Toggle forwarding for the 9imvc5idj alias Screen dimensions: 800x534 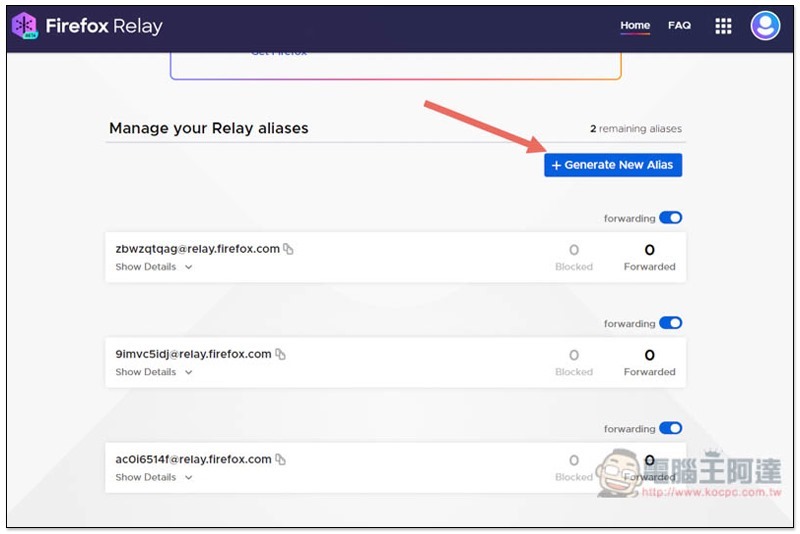coord(670,323)
